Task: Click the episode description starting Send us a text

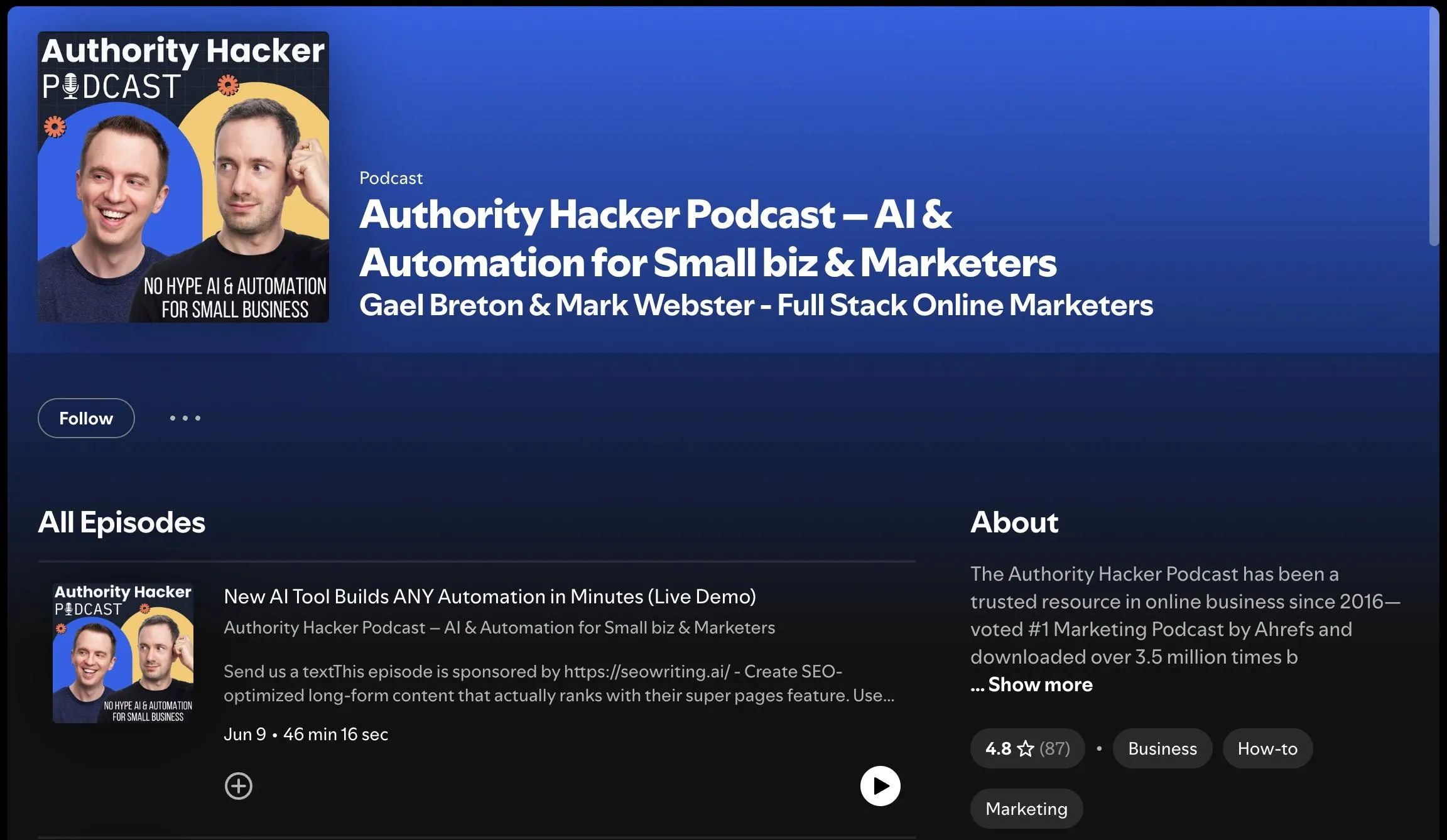Action: [559, 683]
